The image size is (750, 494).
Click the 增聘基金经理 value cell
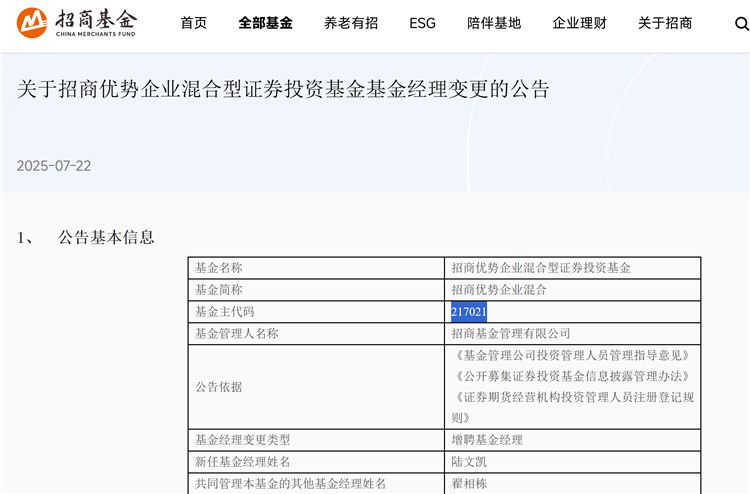point(487,440)
